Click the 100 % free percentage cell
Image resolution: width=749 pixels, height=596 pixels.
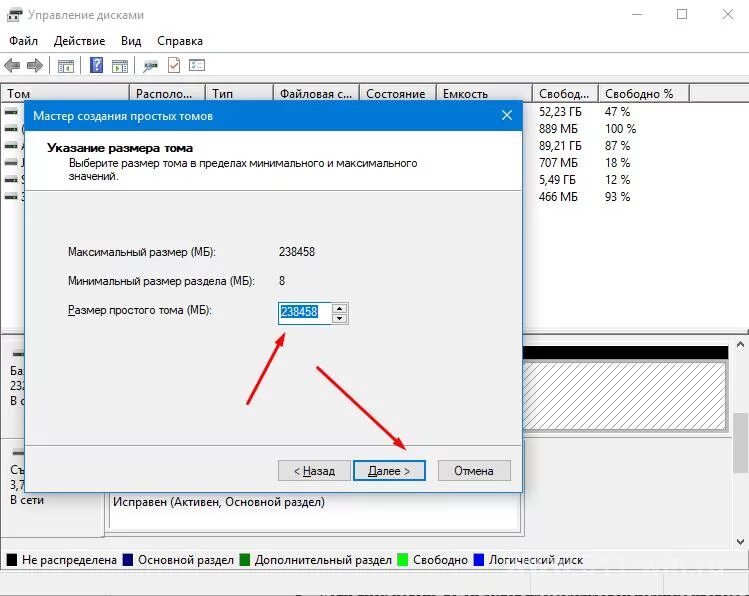tap(620, 129)
